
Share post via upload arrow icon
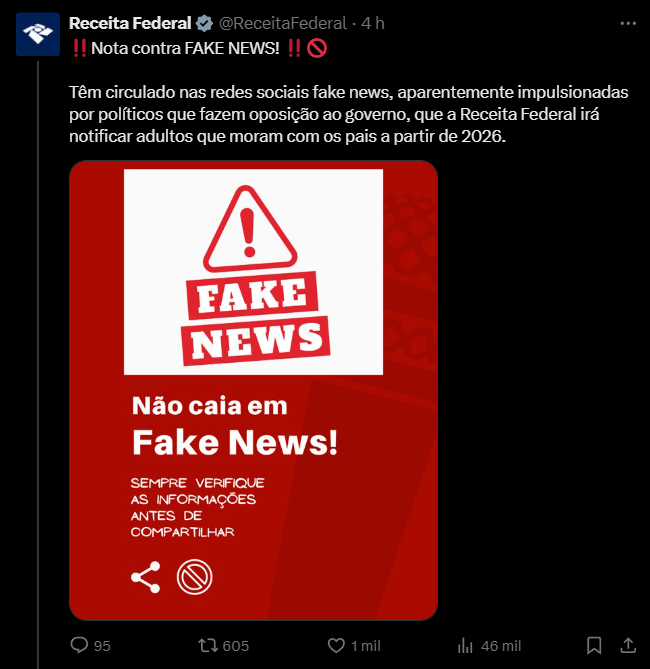tap(628, 645)
